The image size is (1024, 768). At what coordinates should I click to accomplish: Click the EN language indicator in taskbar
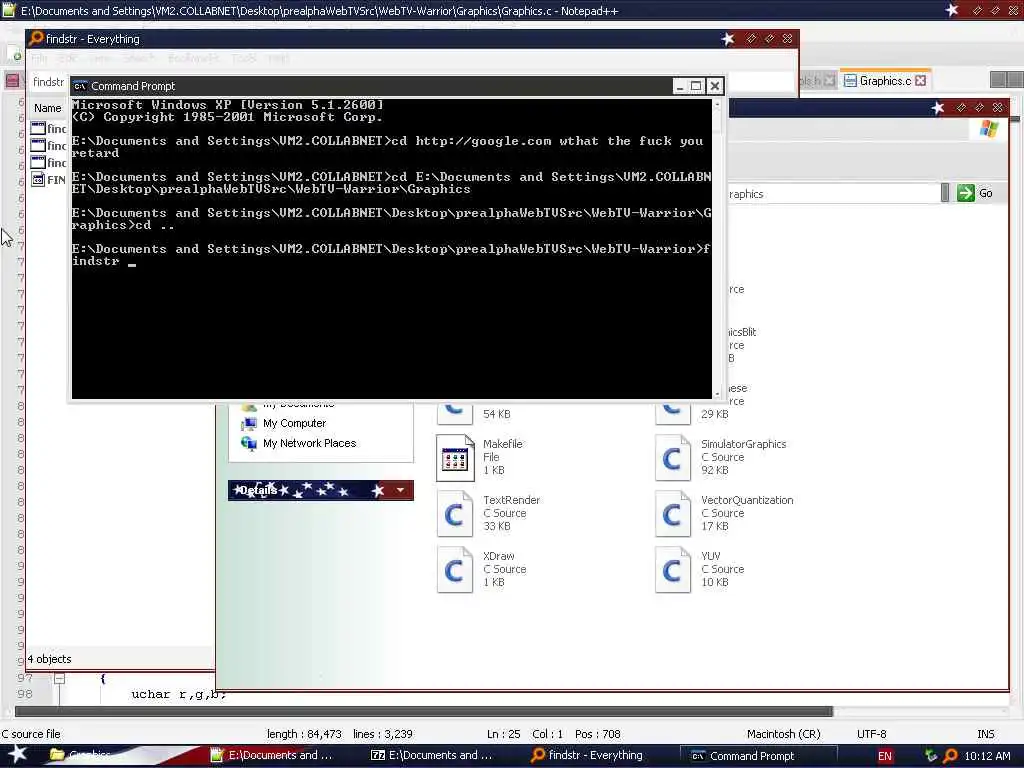(885, 756)
